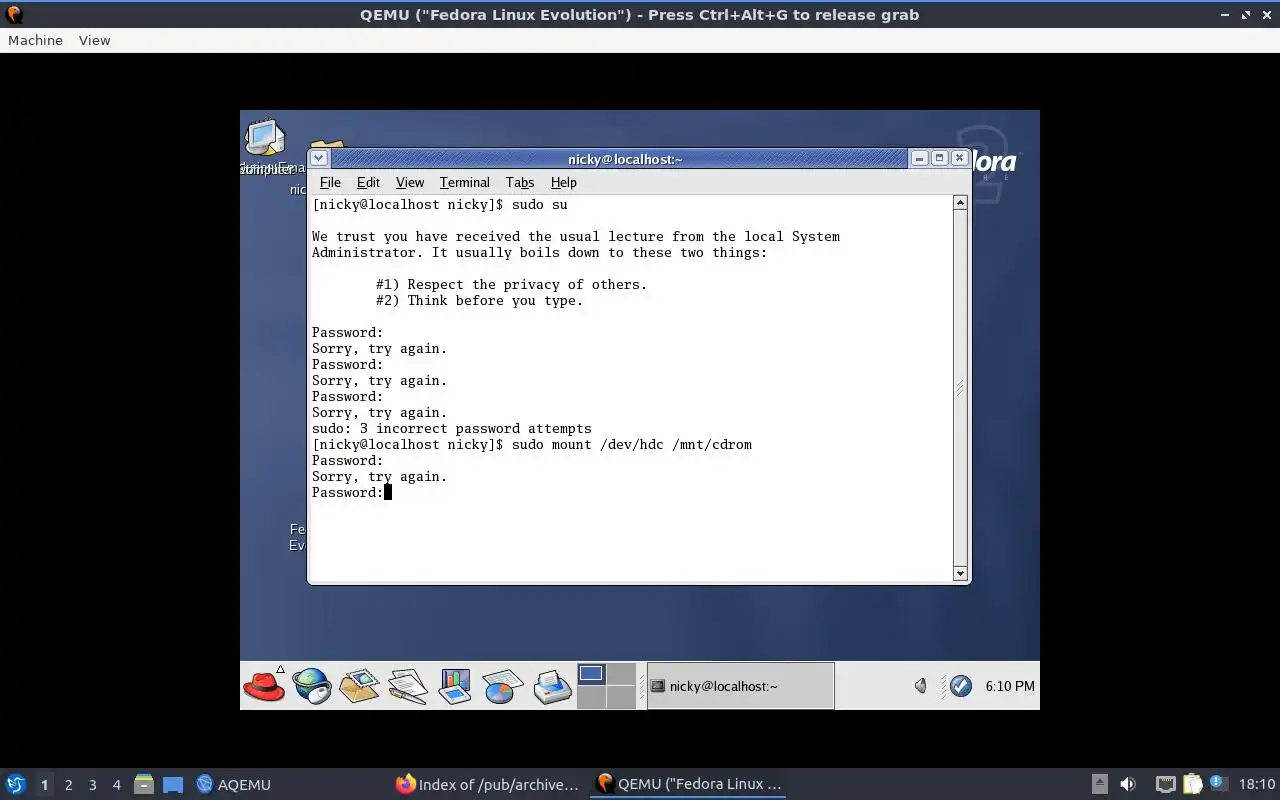Click the blue checkmark update notifier icon
1280x800 pixels.
click(961, 686)
